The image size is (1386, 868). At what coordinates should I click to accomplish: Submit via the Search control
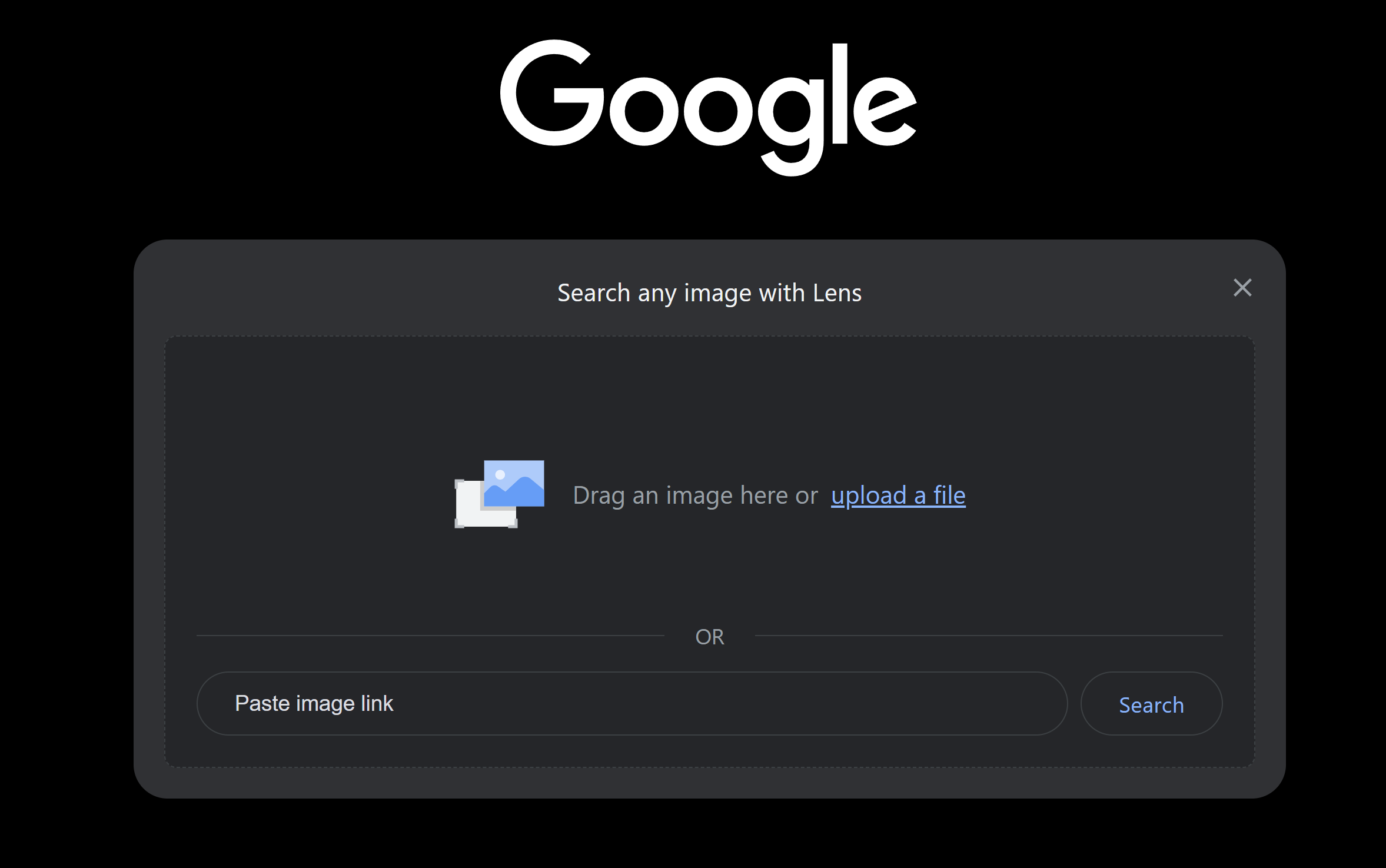click(x=1151, y=704)
